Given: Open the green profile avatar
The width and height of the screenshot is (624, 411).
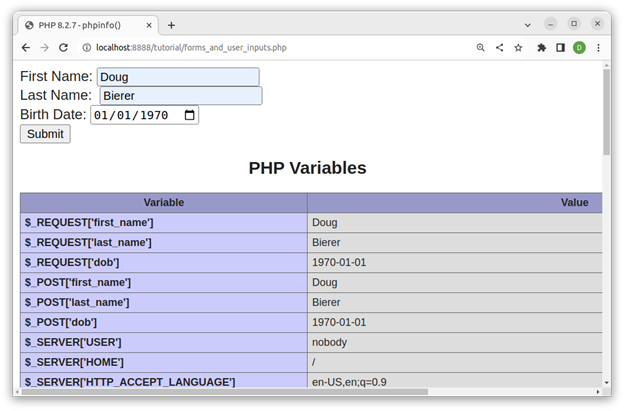Looking at the screenshot, I should point(579,47).
